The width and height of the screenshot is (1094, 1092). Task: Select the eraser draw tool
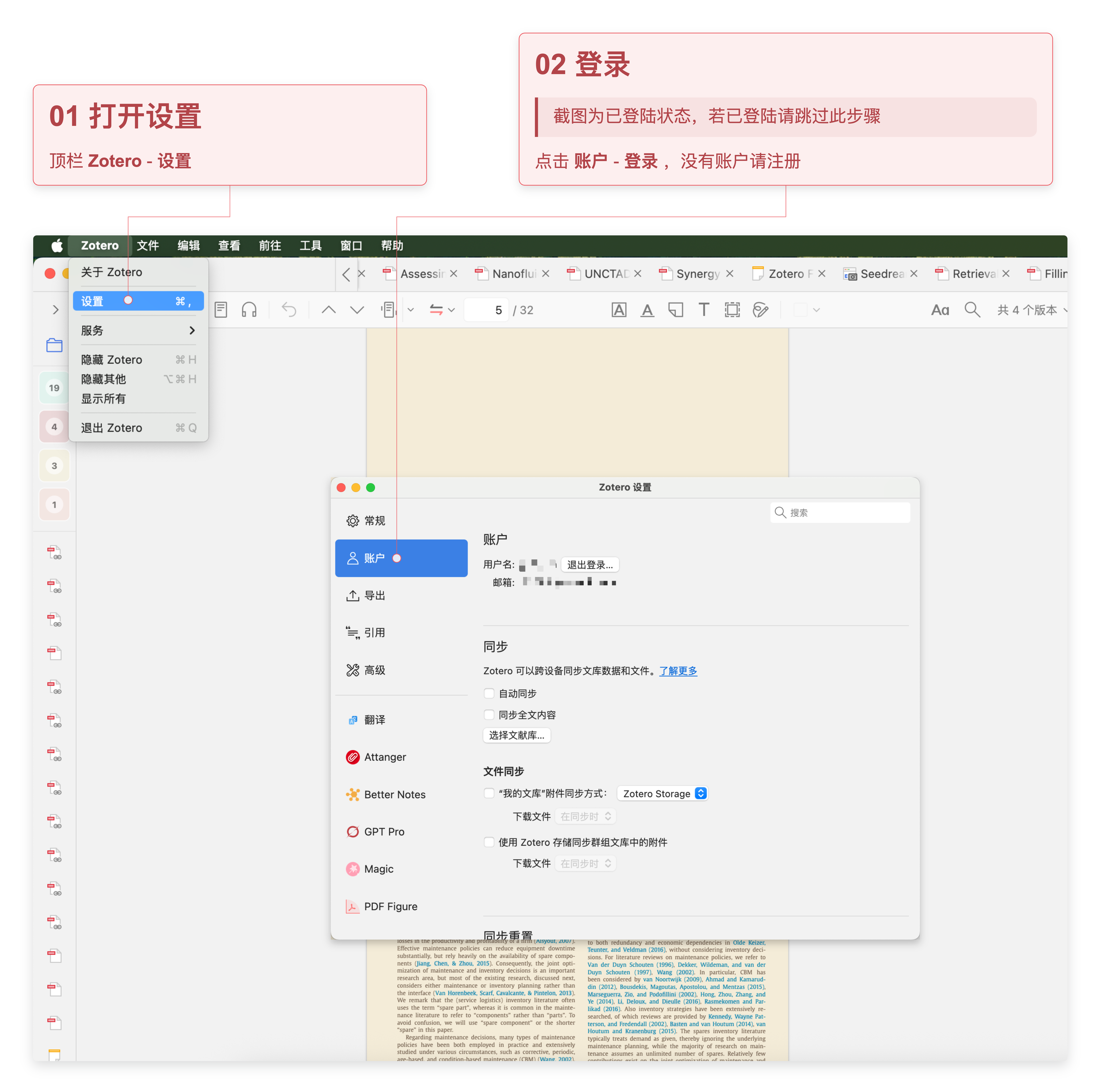760,310
